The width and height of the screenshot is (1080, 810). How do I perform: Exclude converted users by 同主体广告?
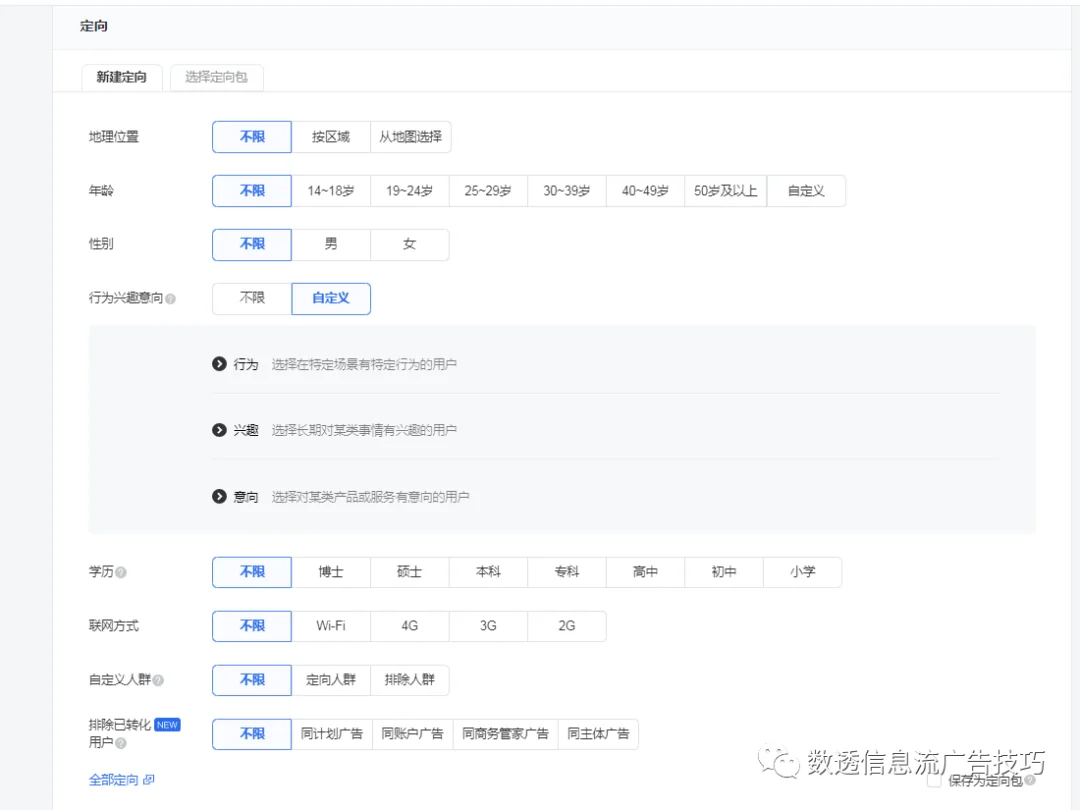pos(598,734)
